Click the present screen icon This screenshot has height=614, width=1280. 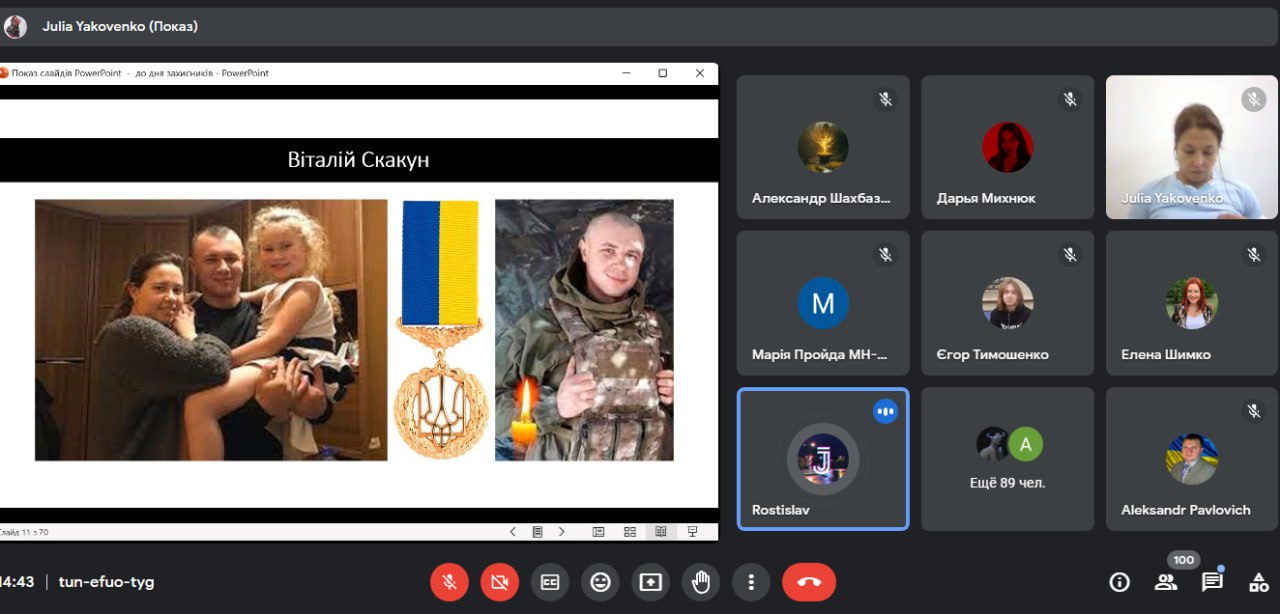[650, 582]
